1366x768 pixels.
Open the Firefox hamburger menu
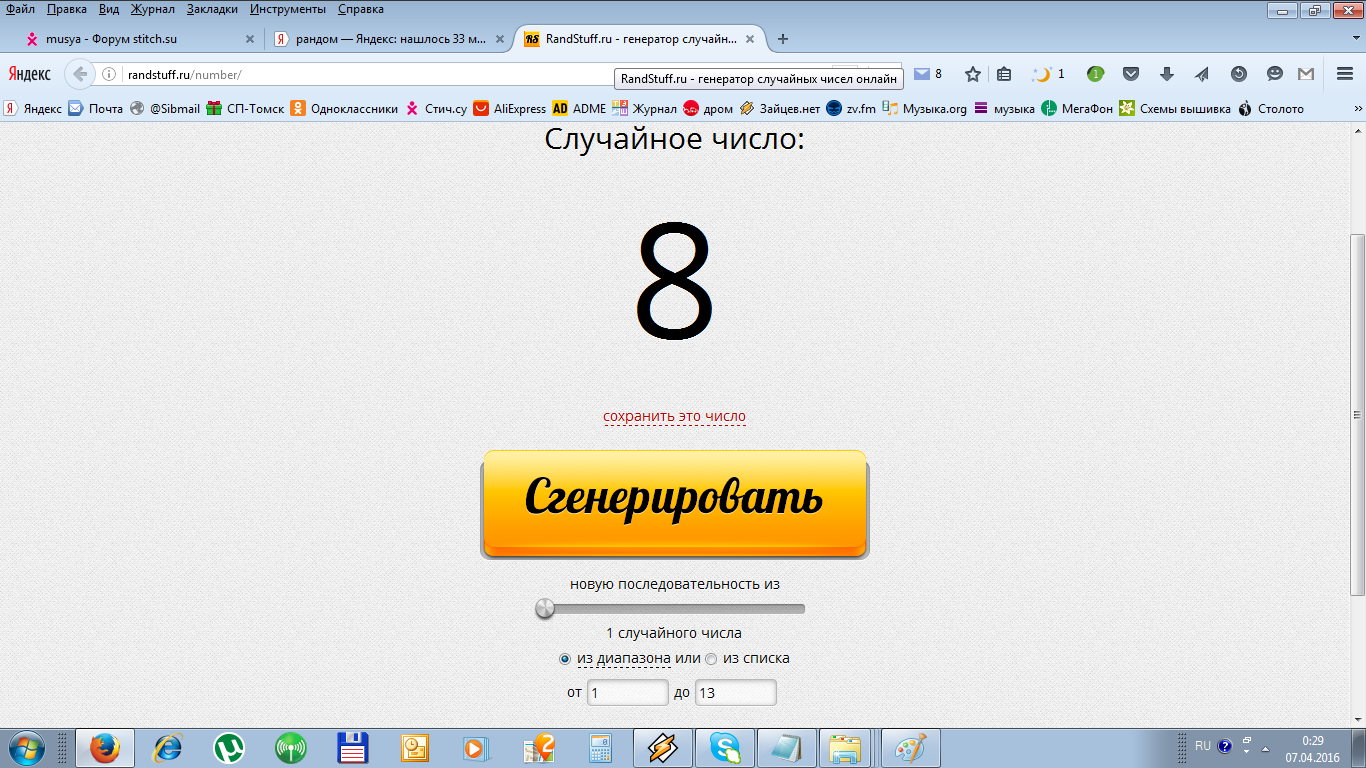pos(1344,74)
